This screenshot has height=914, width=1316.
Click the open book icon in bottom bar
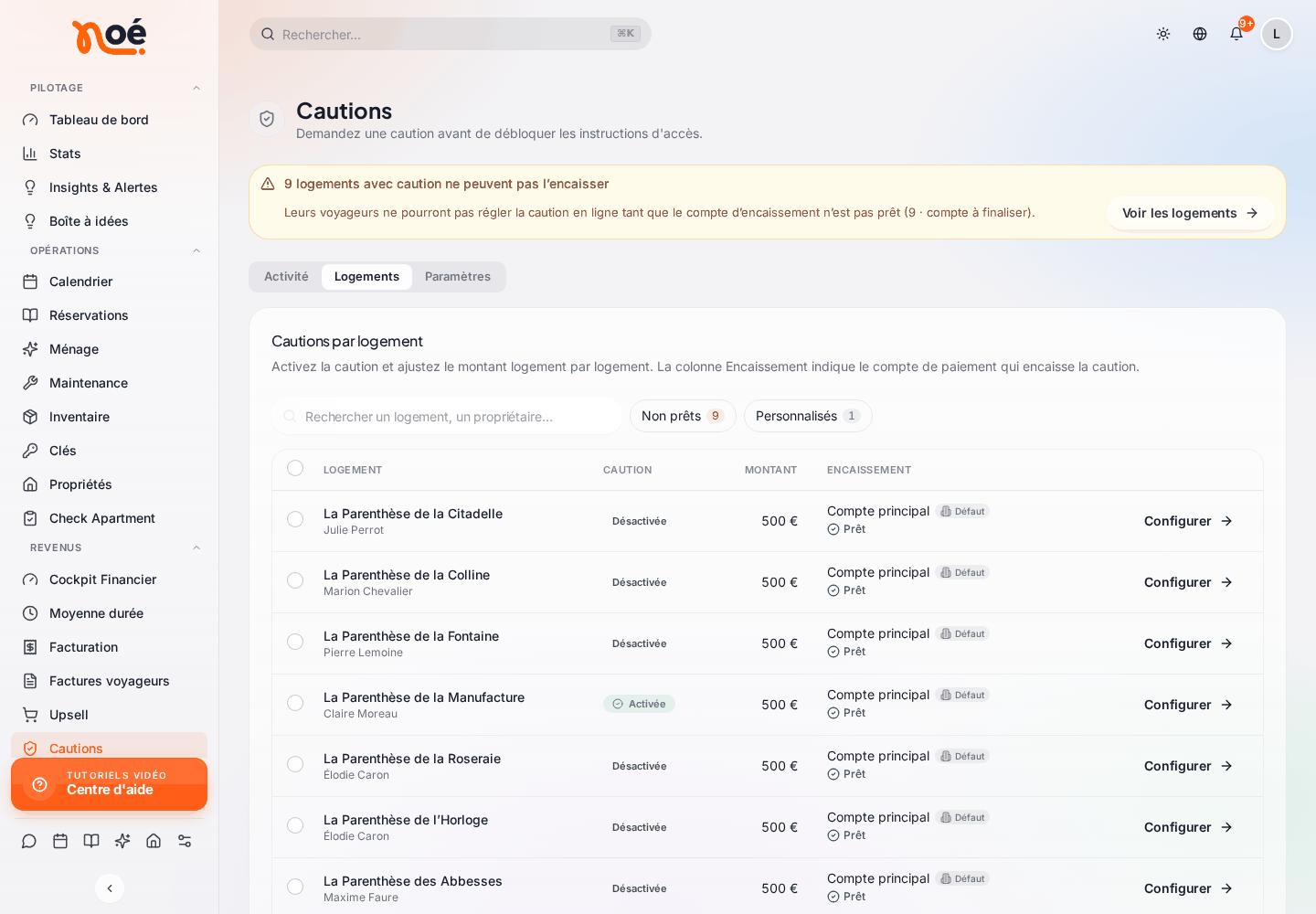tap(91, 841)
